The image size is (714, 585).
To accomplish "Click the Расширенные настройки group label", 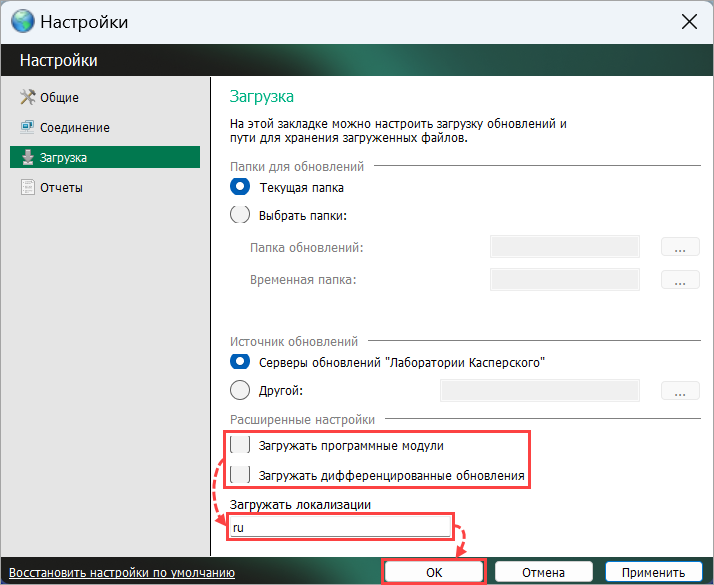I will 302,419.
